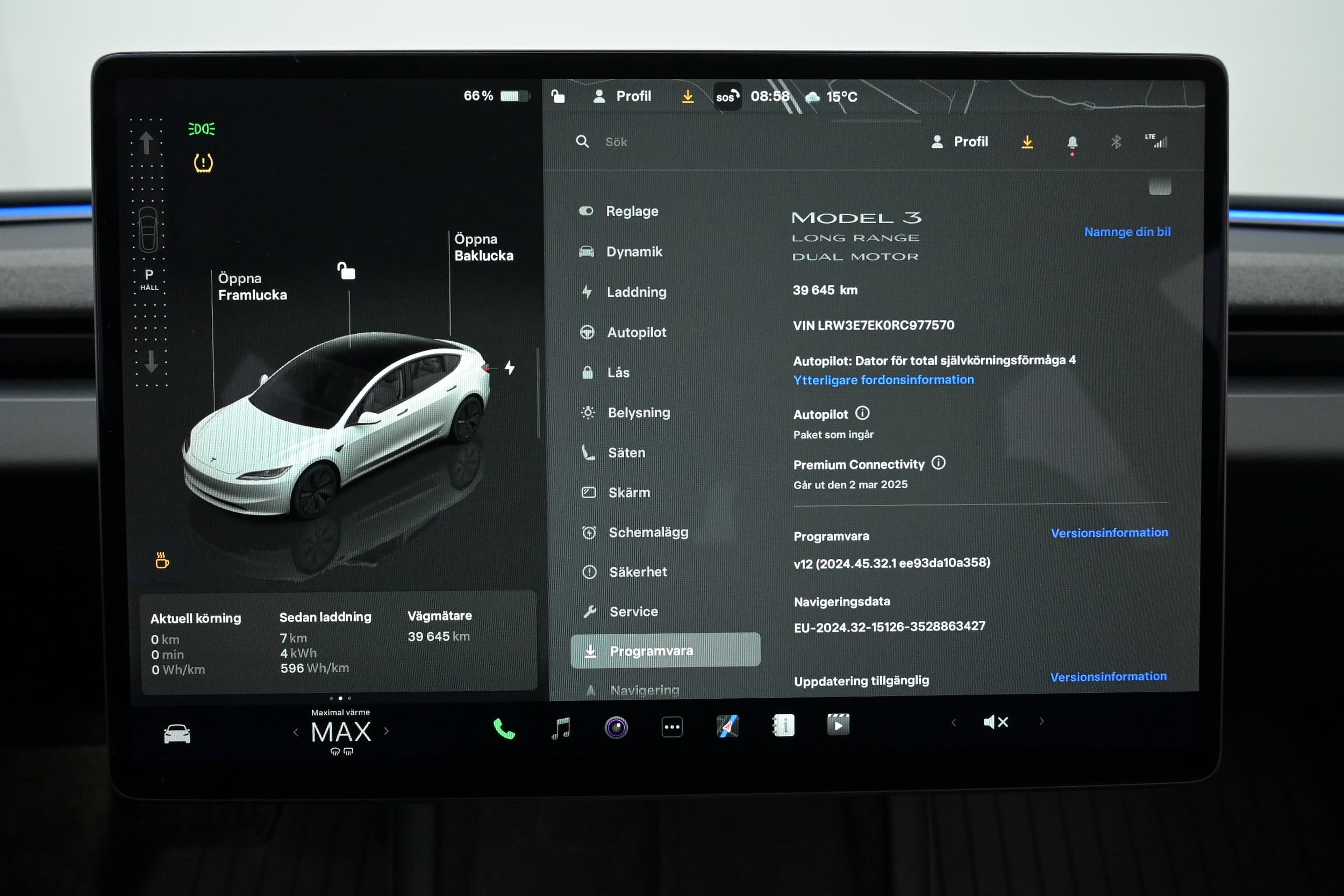1344x896 pixels.
Task: Tap the MAX climate temperature display
Action: (x=341, y=732)
